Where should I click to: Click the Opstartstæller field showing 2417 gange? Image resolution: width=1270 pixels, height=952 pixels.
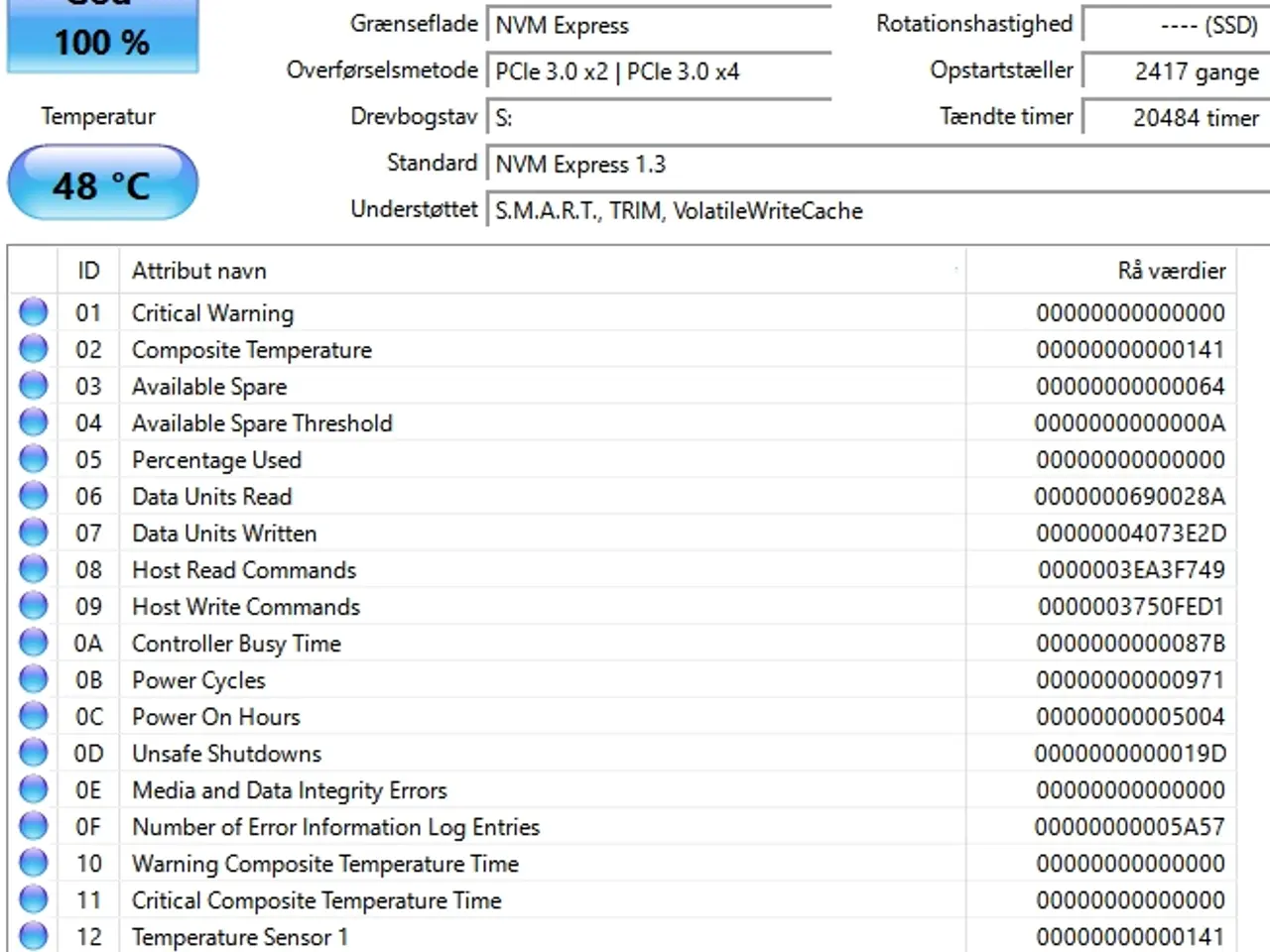tap(1176, 71)
